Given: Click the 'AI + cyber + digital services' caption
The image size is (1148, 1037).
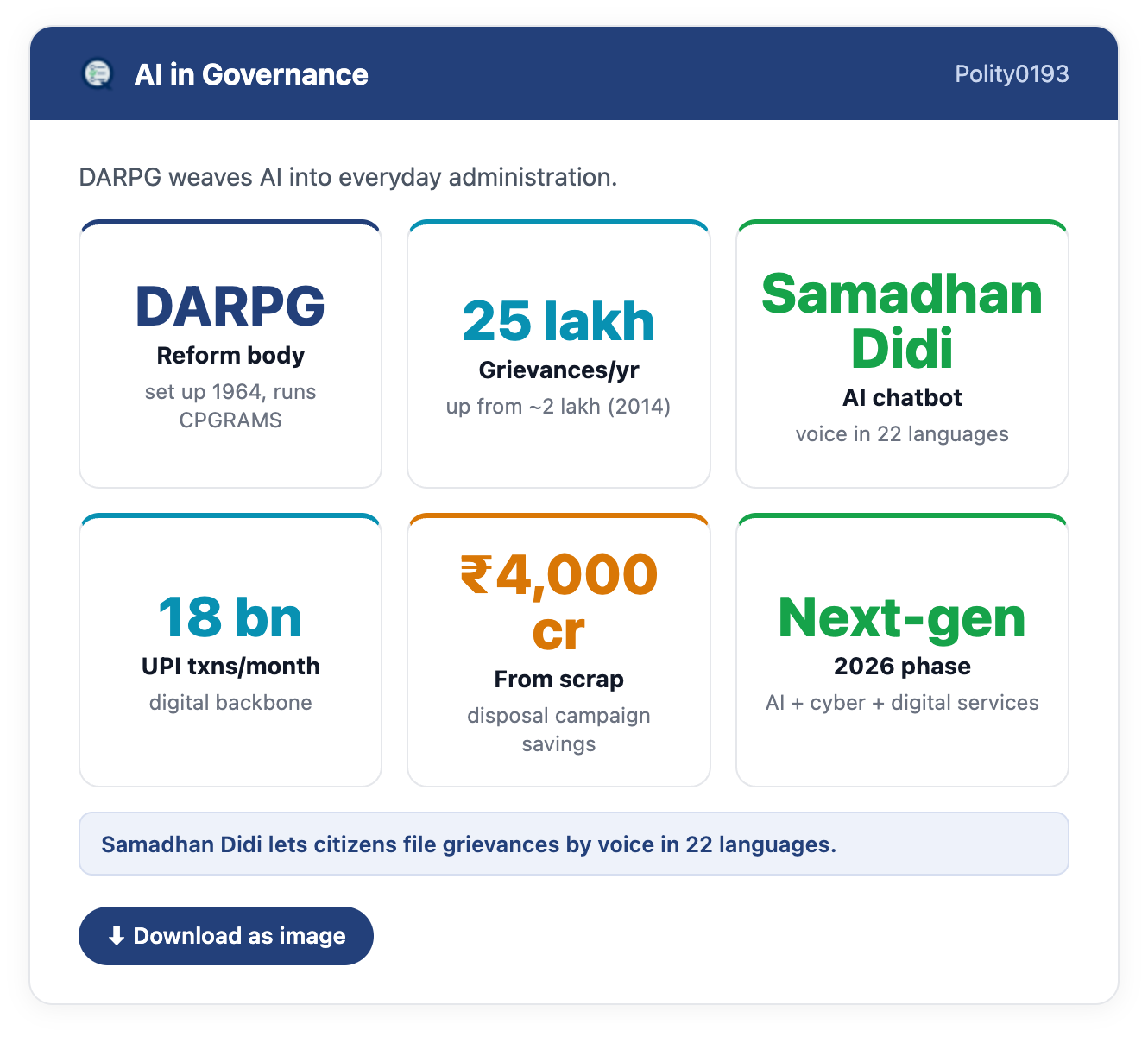Looking at the screenshot, I should [x=902, y=702].
